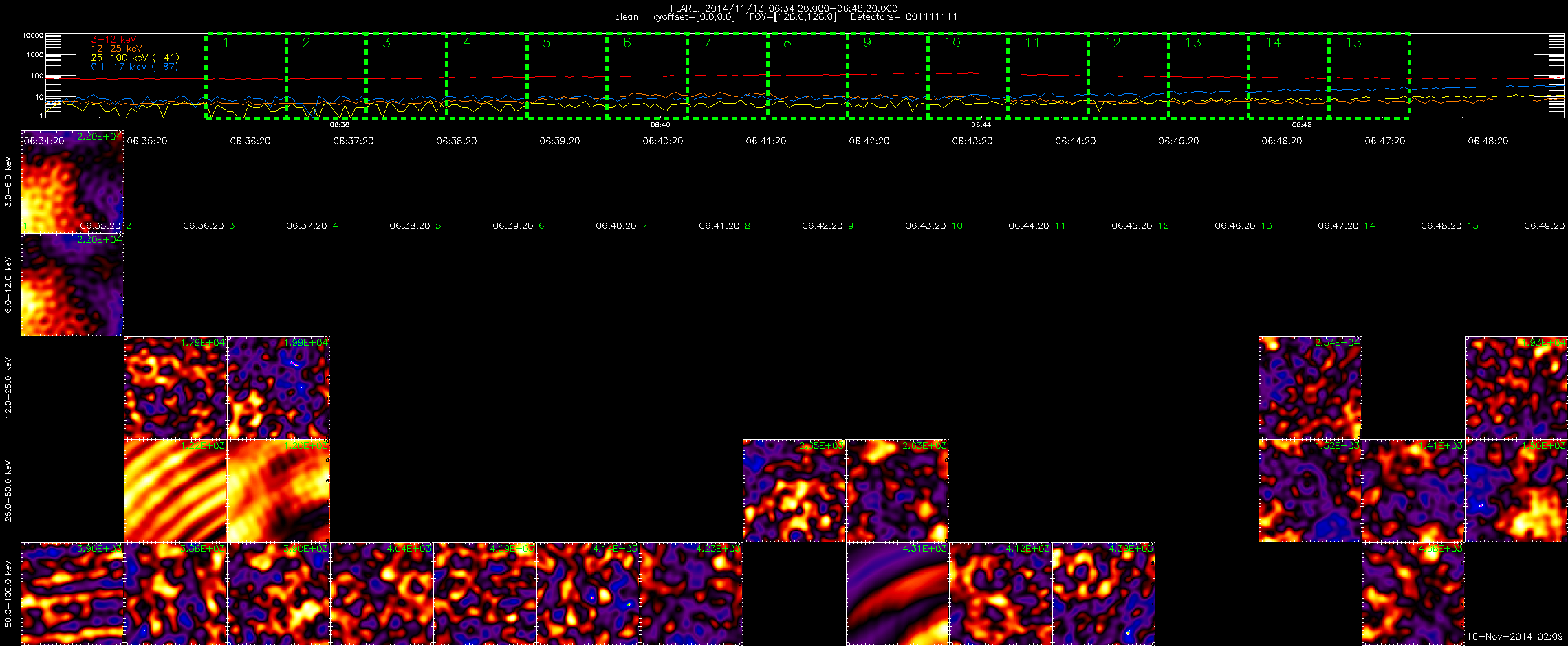Open the image labelled 4.09E+03
This screenshot has height=646, width=1568.
485,594
